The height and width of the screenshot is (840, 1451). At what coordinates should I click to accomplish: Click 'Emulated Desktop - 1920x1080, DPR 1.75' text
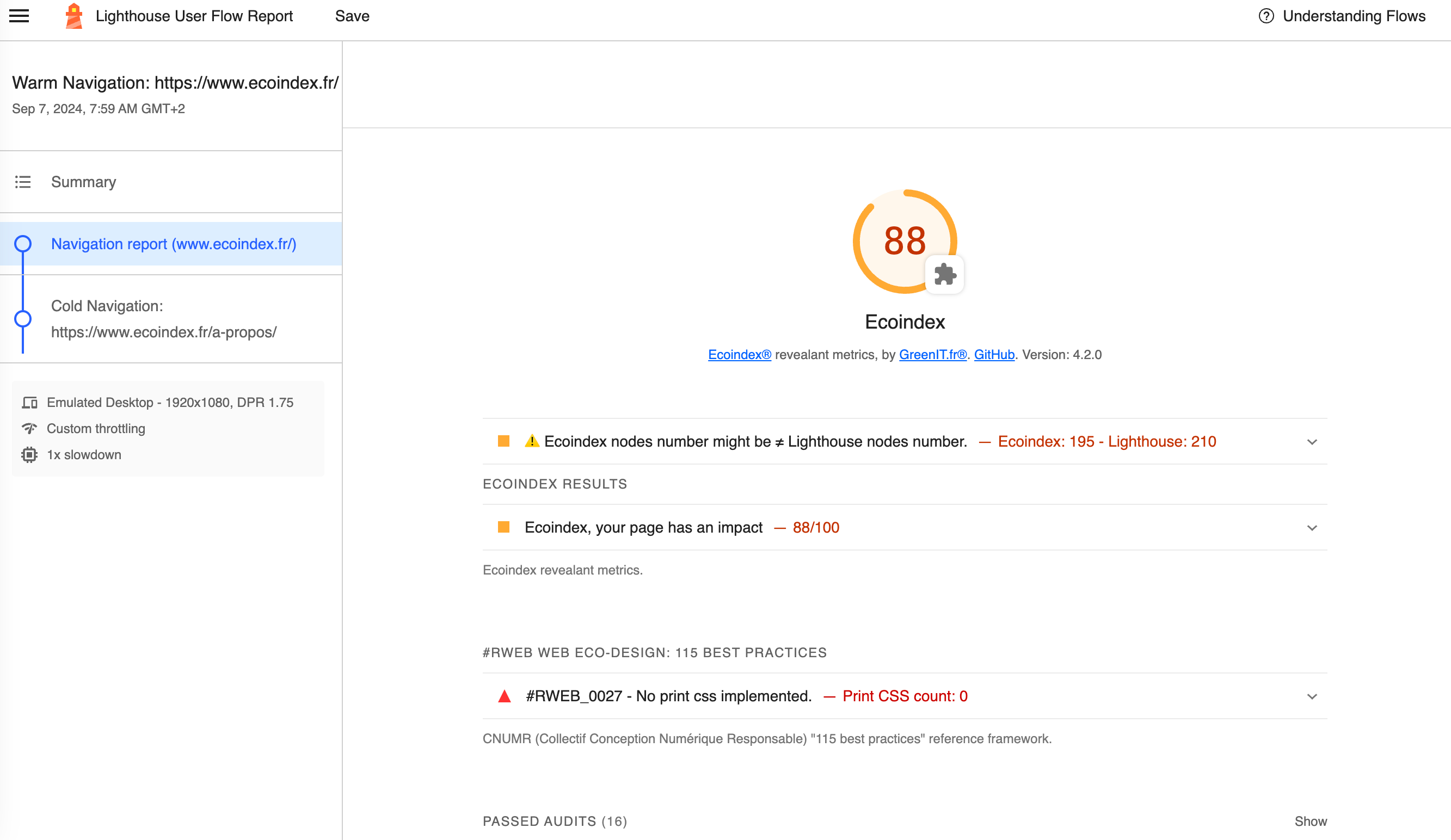[x=170, y=403]
